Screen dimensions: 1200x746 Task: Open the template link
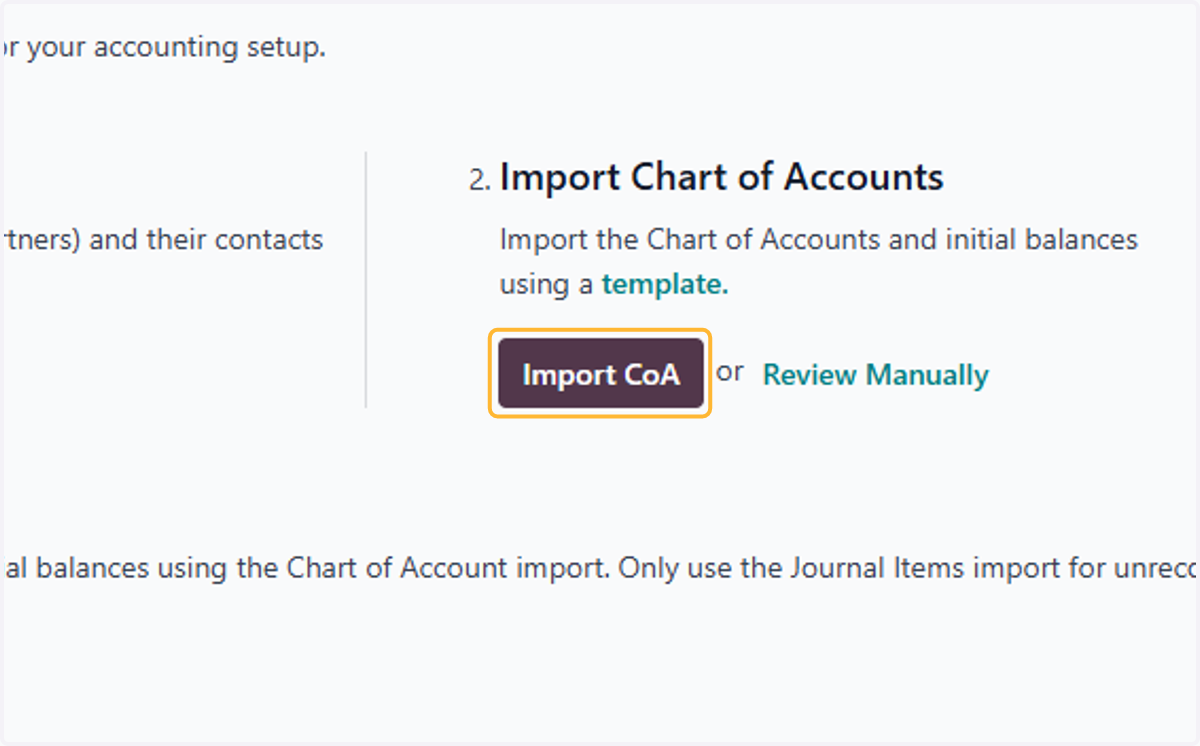665,285
